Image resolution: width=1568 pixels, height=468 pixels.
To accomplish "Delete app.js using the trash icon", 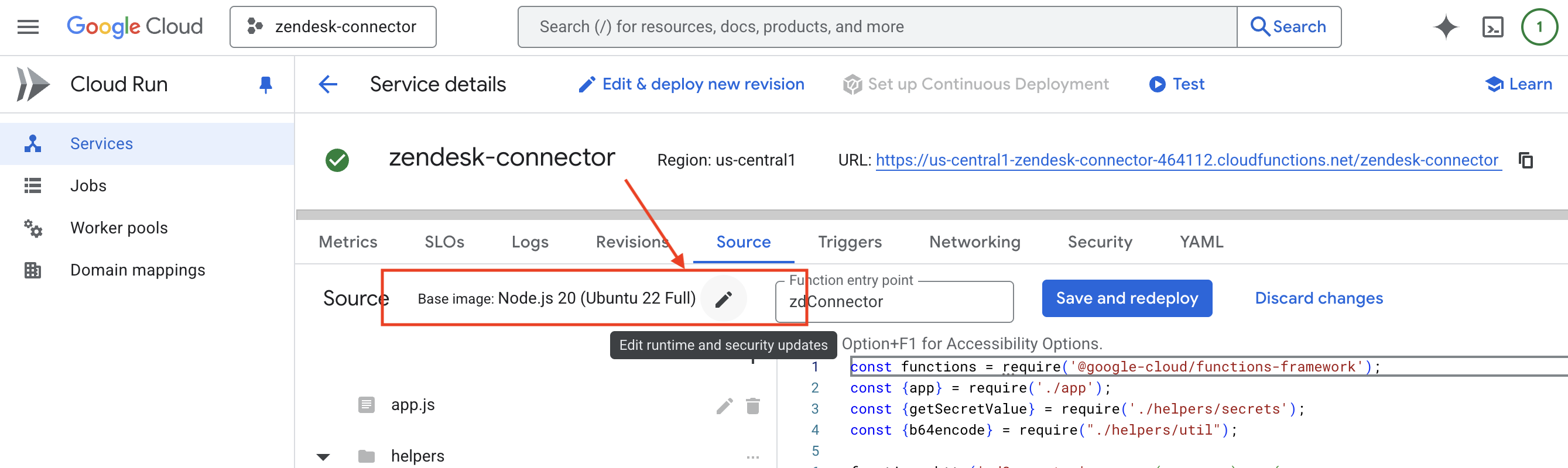I will (753, 406).
